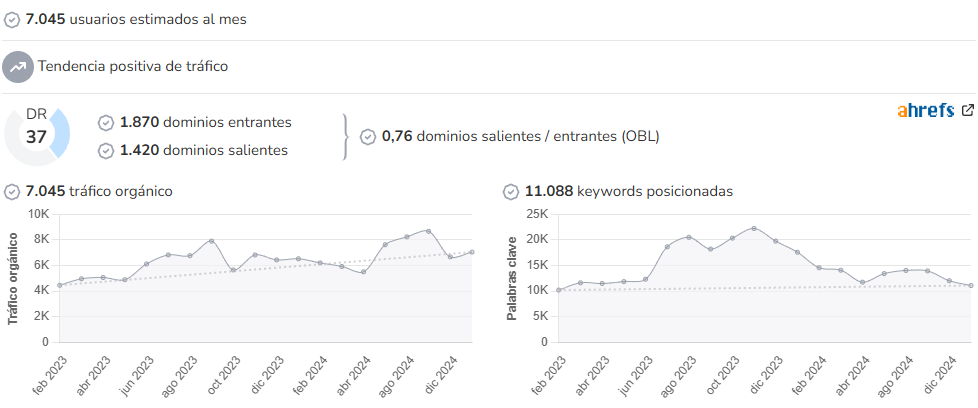The width and height of the screenshot is (978, 408).
Task: Select '1.420 dominios salientes' text
Action: click(x=204, y=150)
